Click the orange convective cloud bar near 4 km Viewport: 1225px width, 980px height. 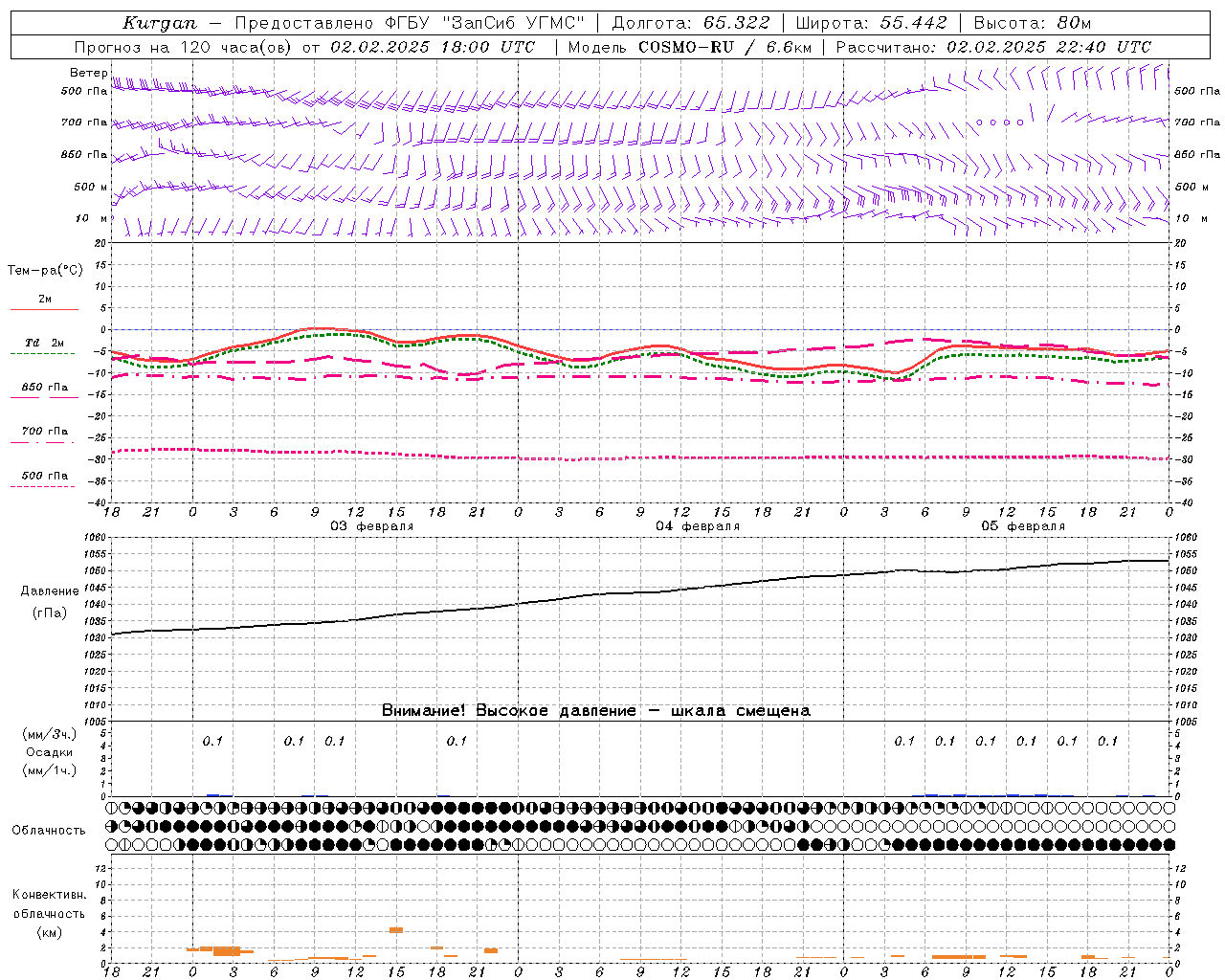pyautogui.click(x=396, y=930)
